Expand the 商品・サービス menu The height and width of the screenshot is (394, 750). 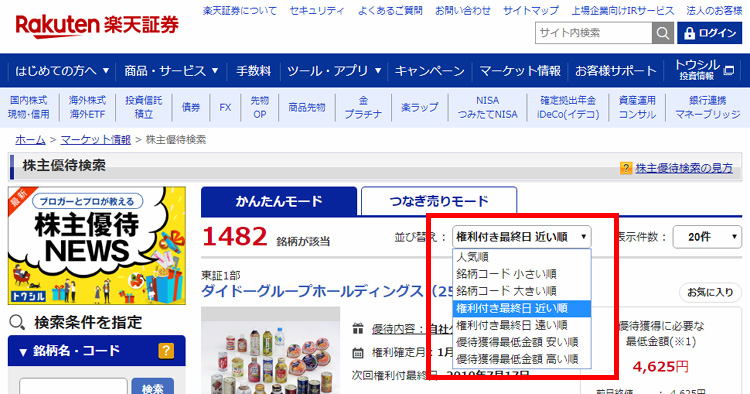pyautogui.click(x=171, y=71)
